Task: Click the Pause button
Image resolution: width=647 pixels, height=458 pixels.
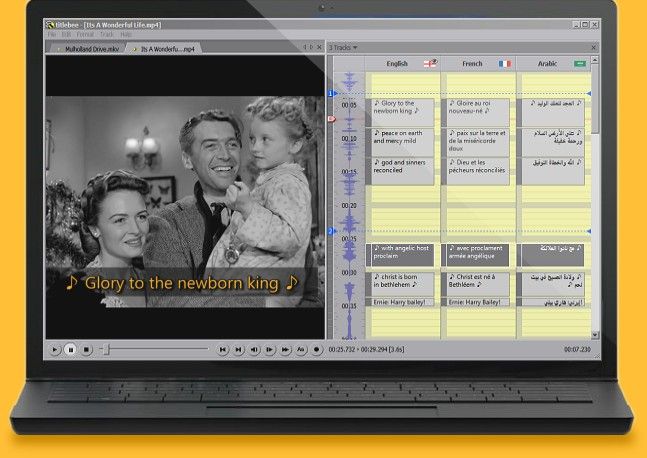Action: (x=71, y=350)
